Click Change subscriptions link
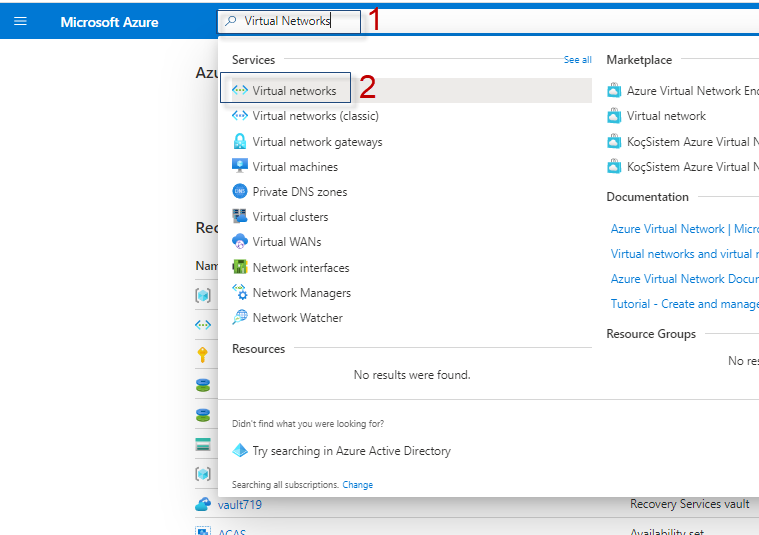The image size is (759, 535). tap(358, 485)
